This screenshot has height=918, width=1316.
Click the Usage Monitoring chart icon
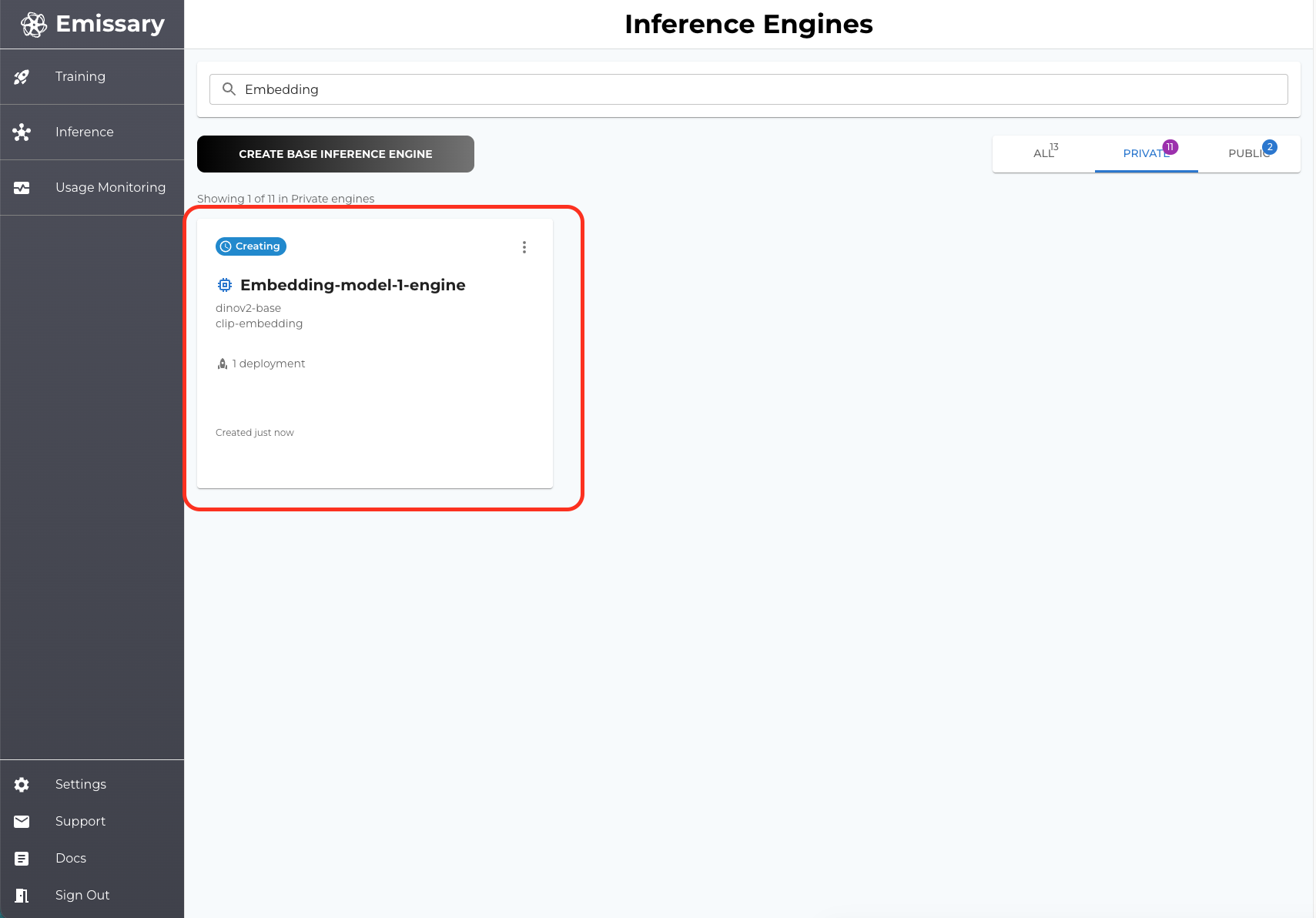[22, 186]
